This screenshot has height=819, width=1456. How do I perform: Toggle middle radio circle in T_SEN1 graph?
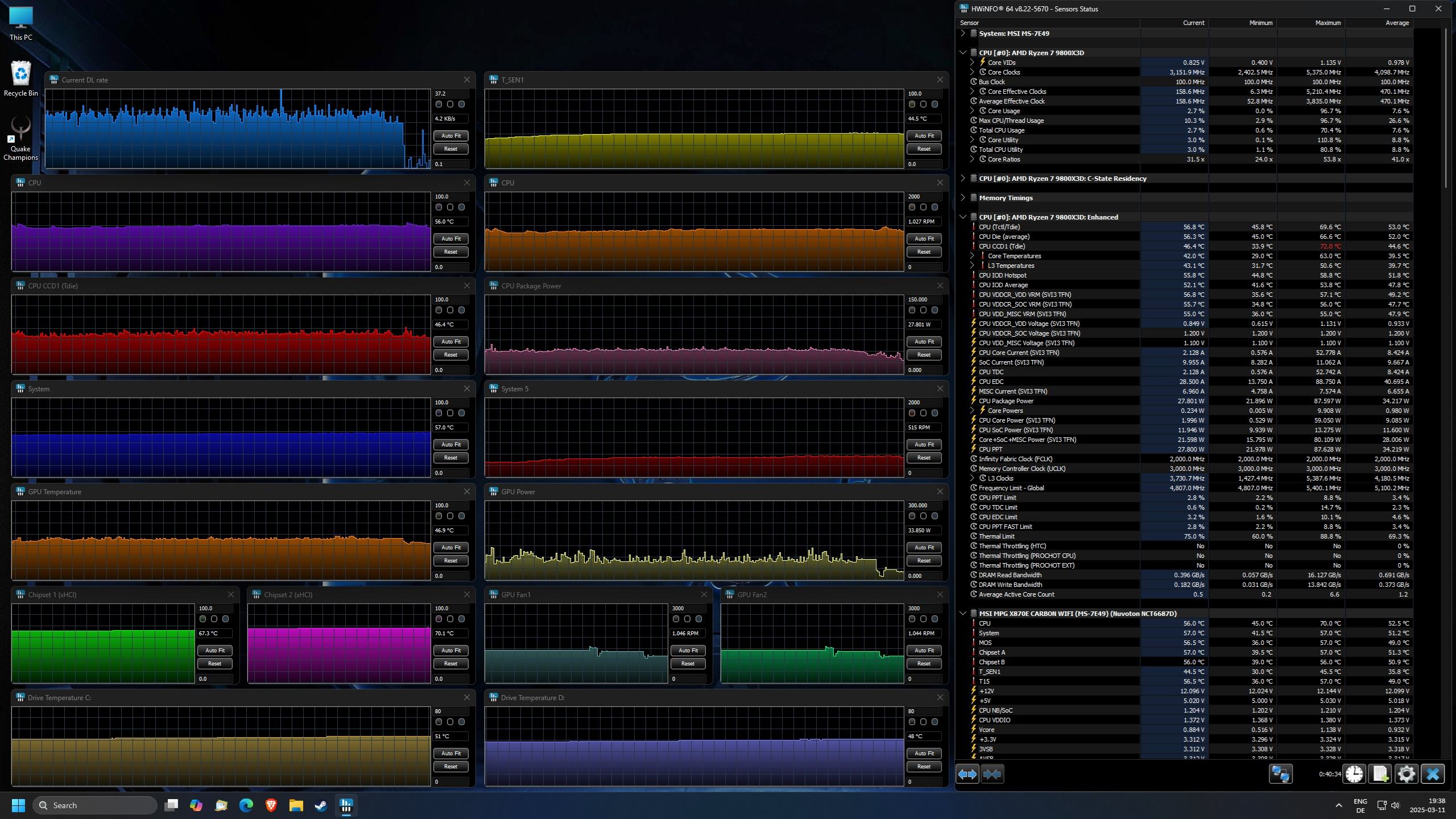[x=923, y=104]
